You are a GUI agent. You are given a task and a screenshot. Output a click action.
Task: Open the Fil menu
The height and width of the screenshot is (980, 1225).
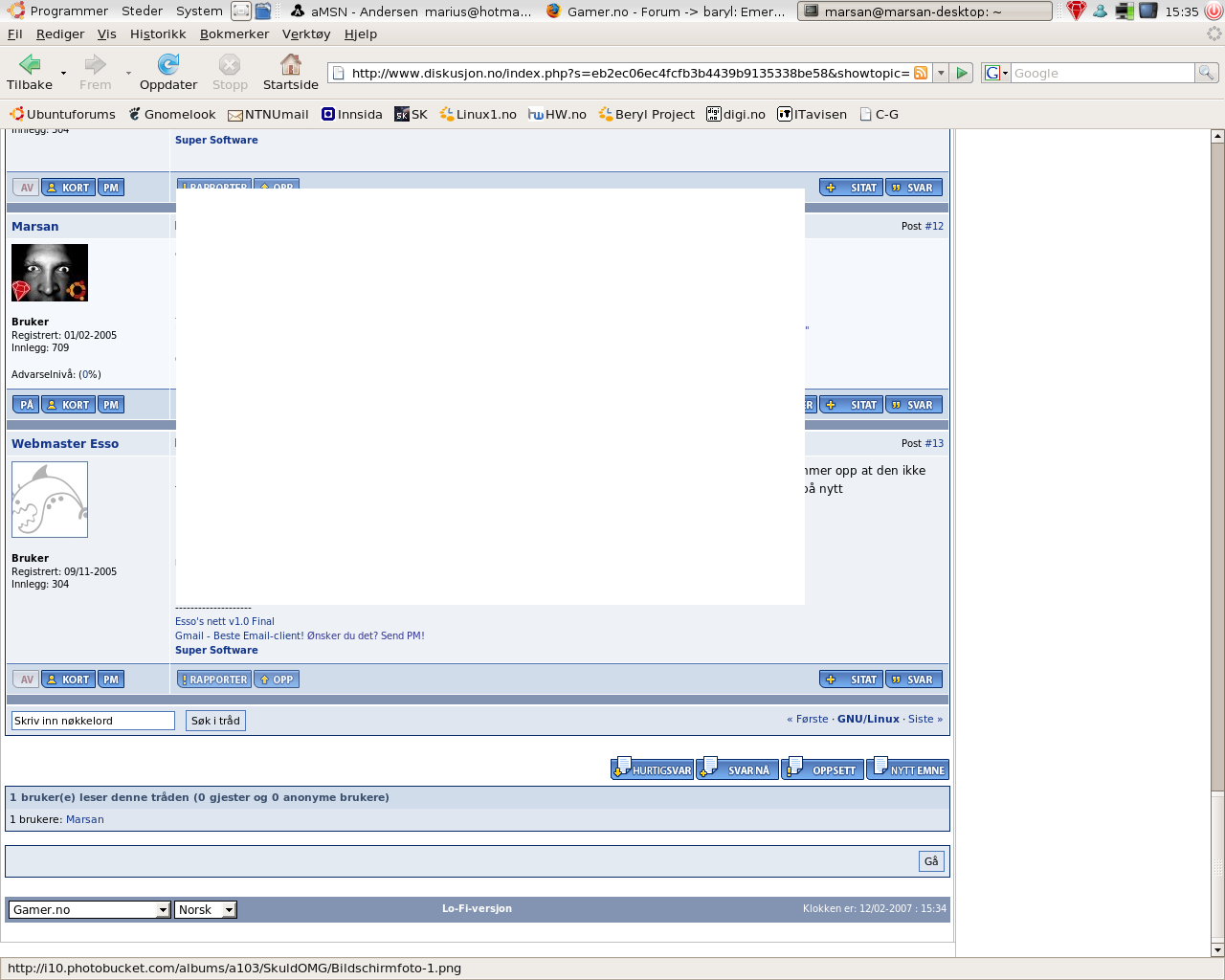pos(15,33)
